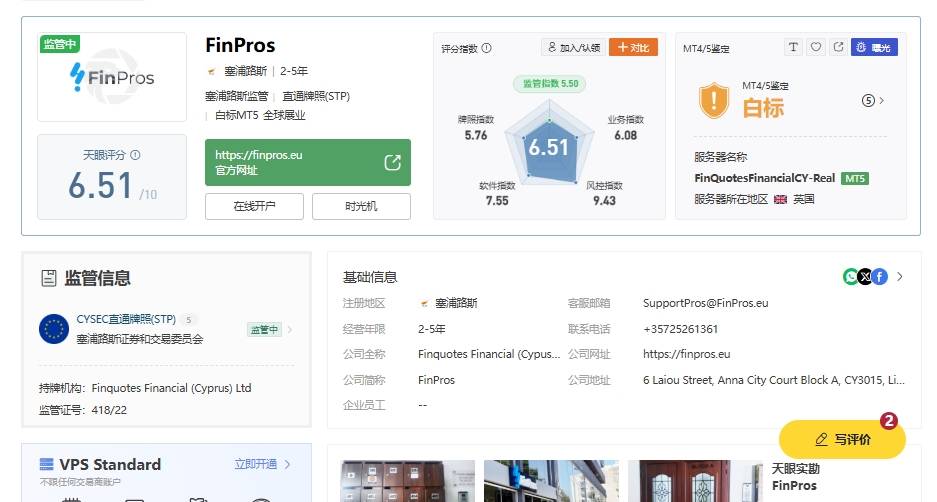This screenshot has width=937, height=502.
Task: Click the Facebook icon in 基础信息
Action: point(880,277)
